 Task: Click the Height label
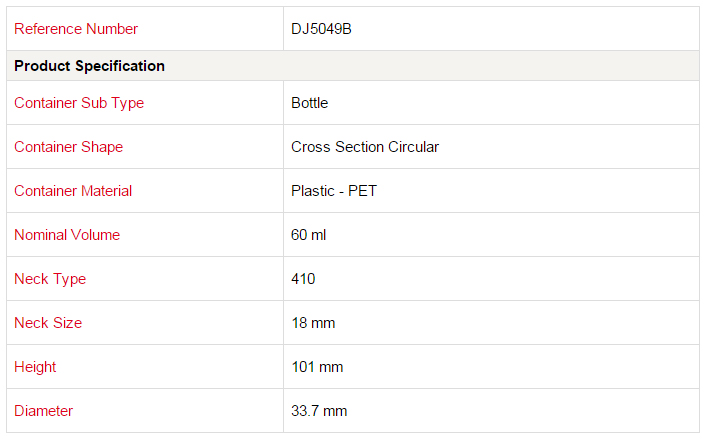[x=34, y=367]
